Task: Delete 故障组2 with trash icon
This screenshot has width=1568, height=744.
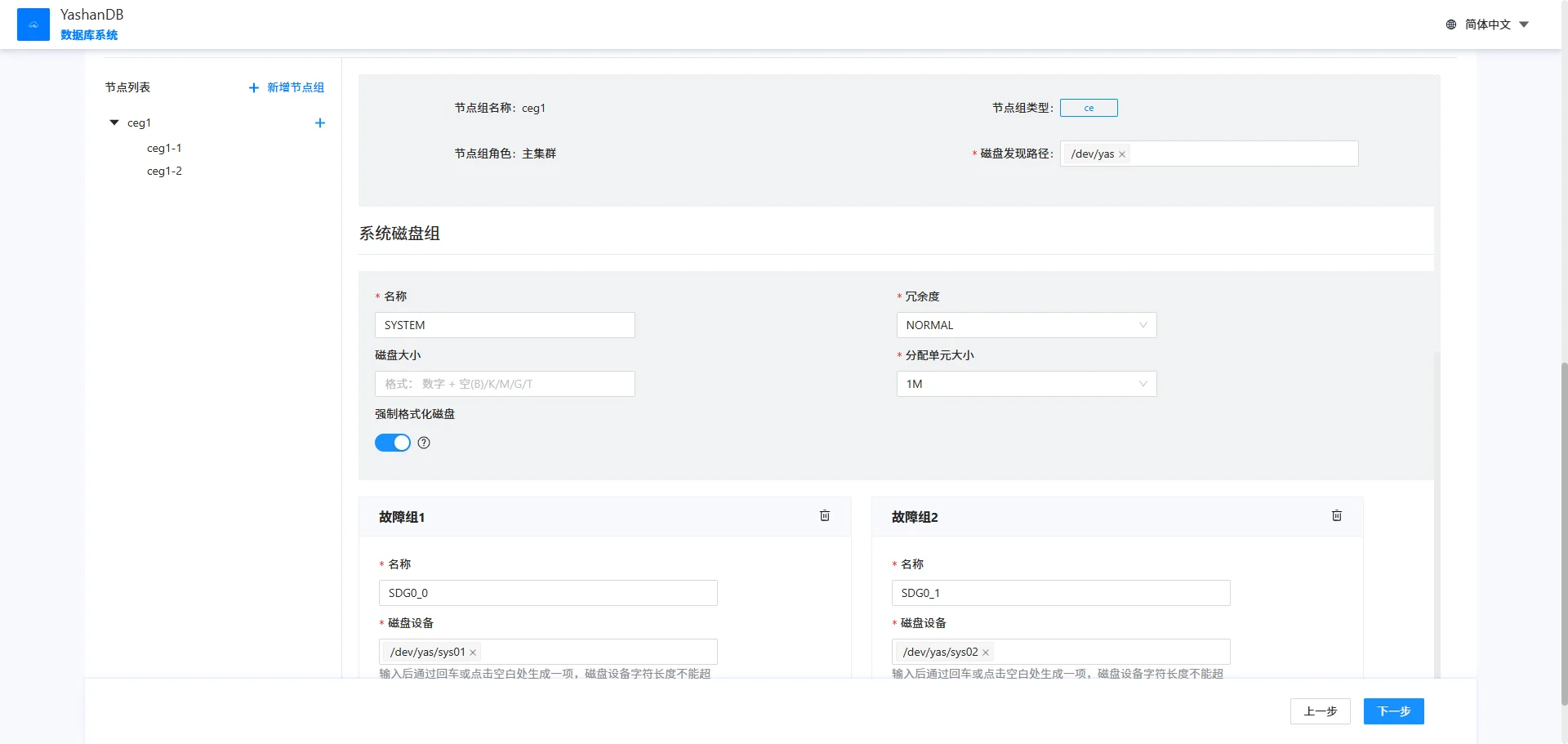Action: [x=1337, y=516]
